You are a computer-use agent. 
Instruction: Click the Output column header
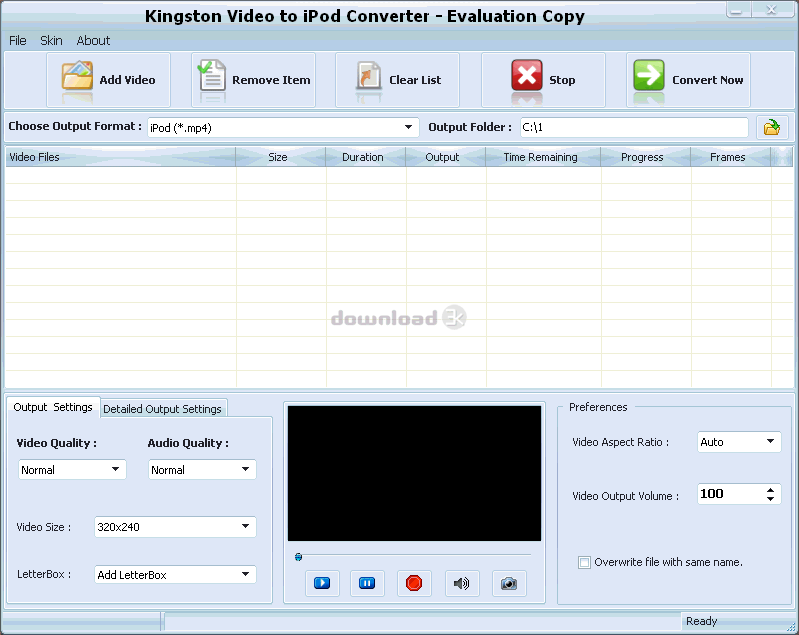coord(446,157)
